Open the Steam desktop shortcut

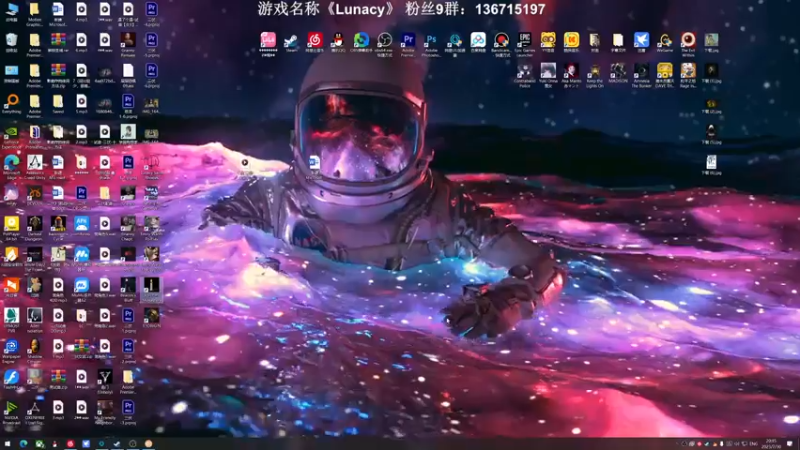291,43
